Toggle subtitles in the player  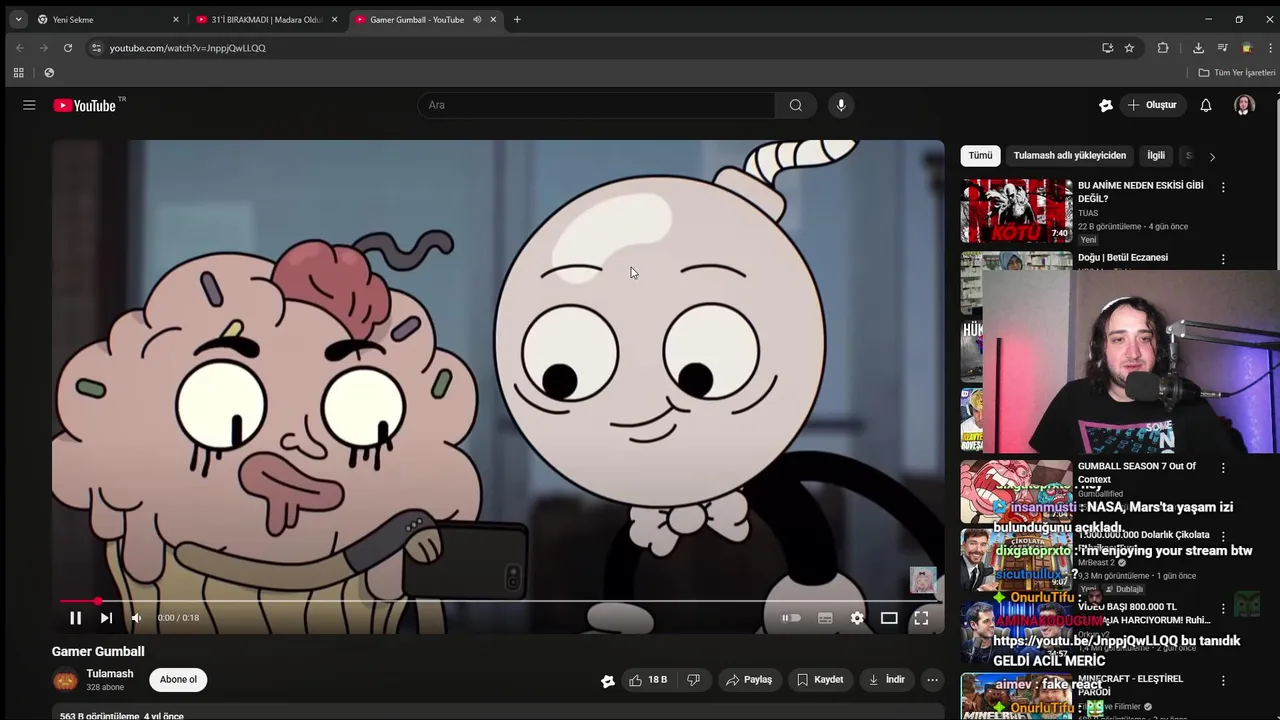[x=825, y=618]
